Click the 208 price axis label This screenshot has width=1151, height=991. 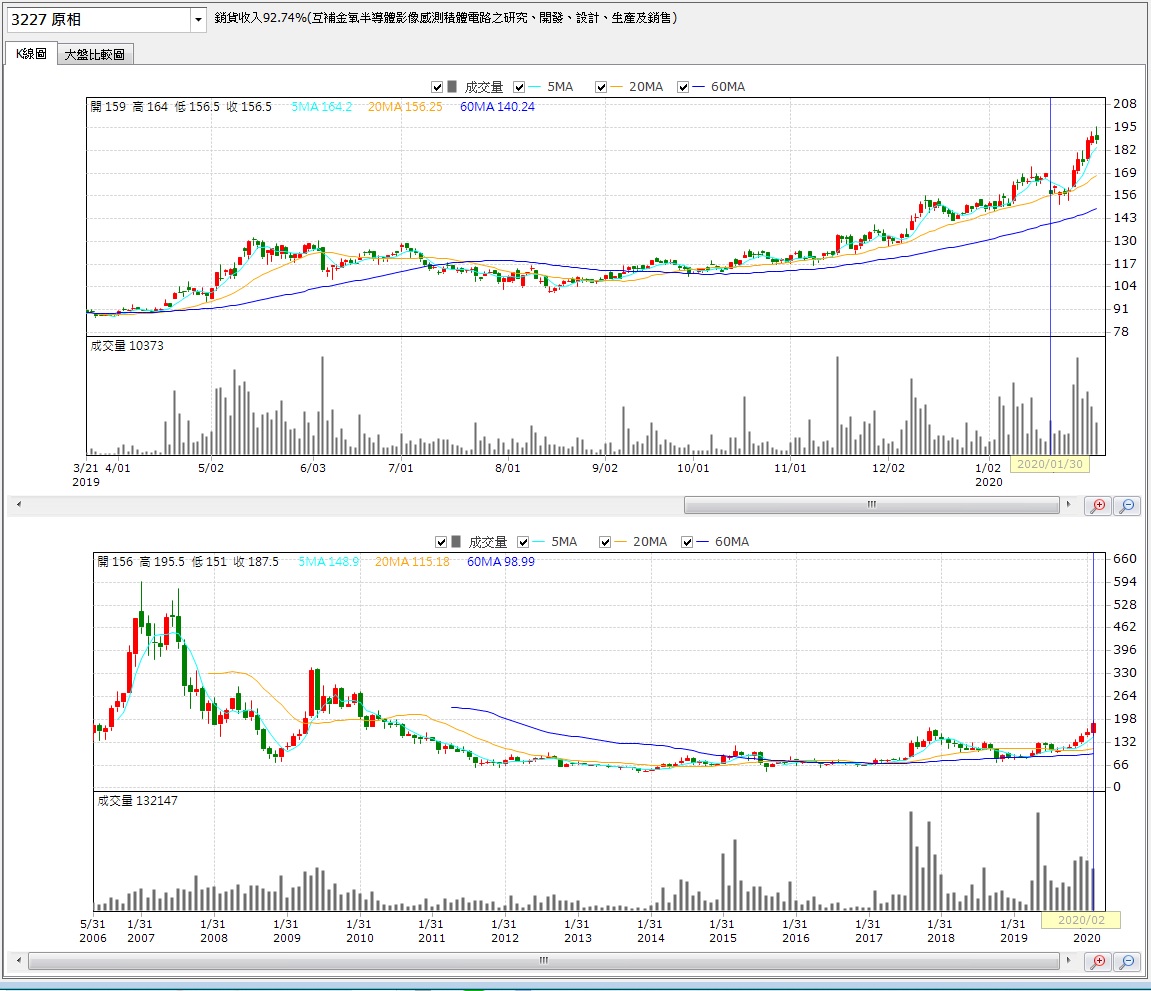1124,104
